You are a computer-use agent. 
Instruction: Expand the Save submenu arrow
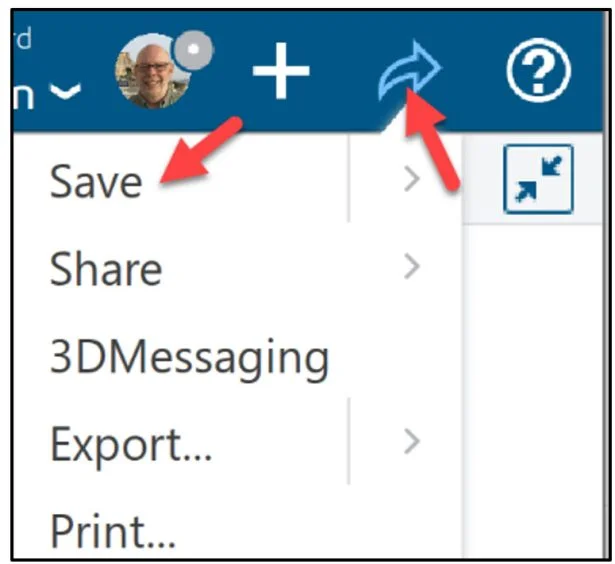tap(411, 179)
